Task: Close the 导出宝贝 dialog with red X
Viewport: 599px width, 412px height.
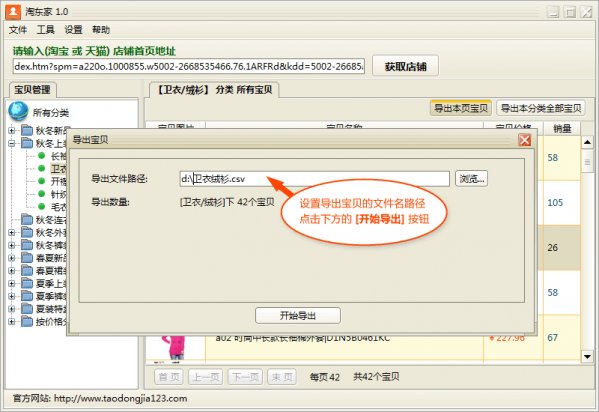Action: 525,140
